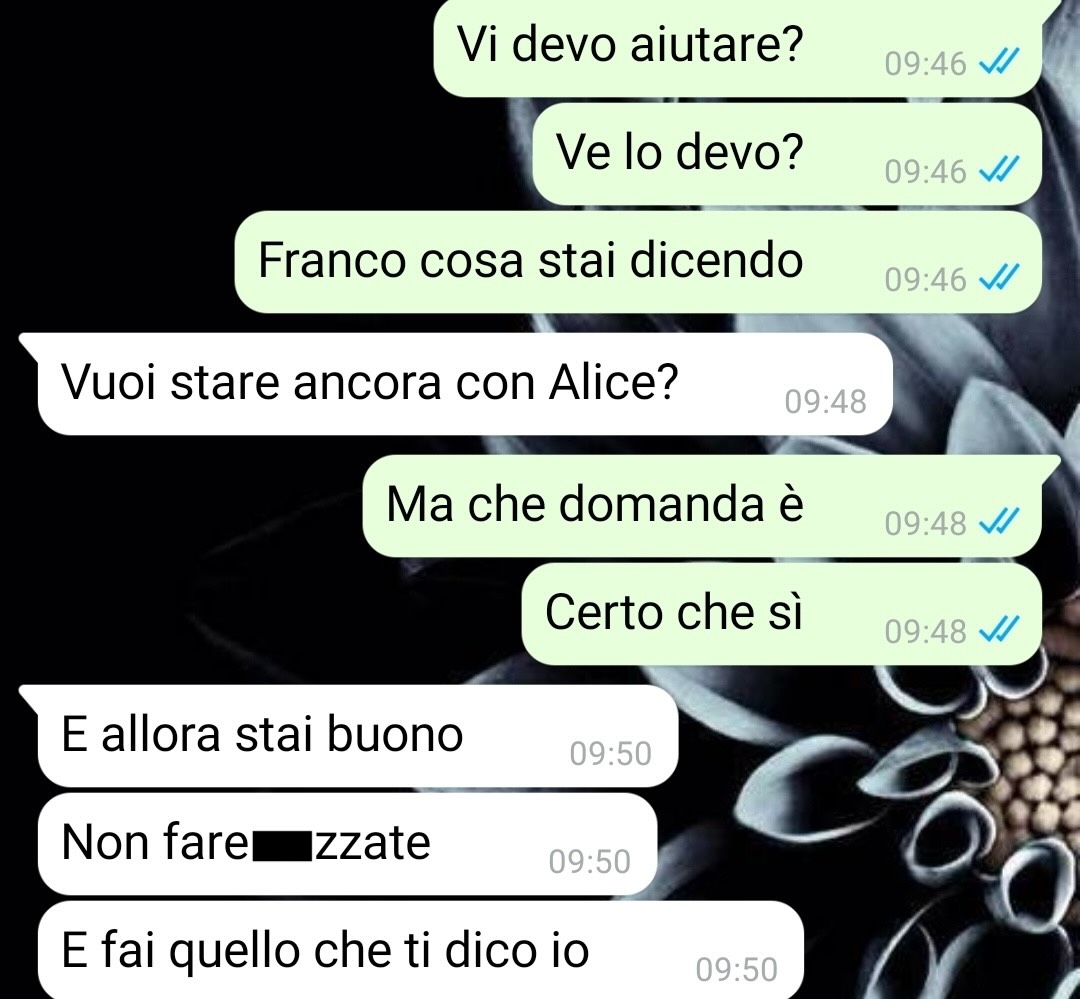Select the 'Certo che sì' reply
This screenshot has height=999, width=1080.
point(781,613)
